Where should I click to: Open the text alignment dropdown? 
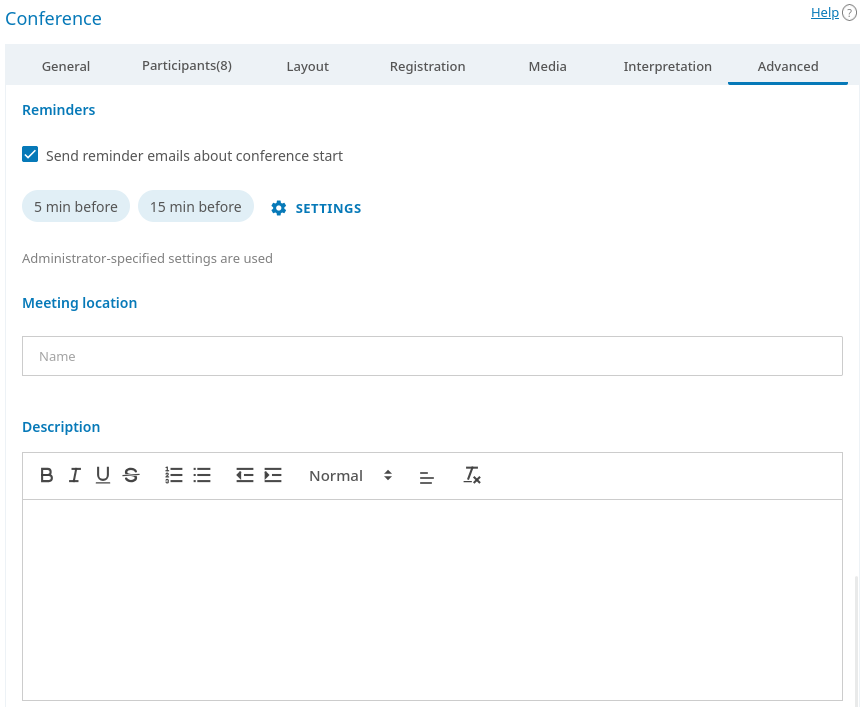pyautogui.click(x=427, y=477)
